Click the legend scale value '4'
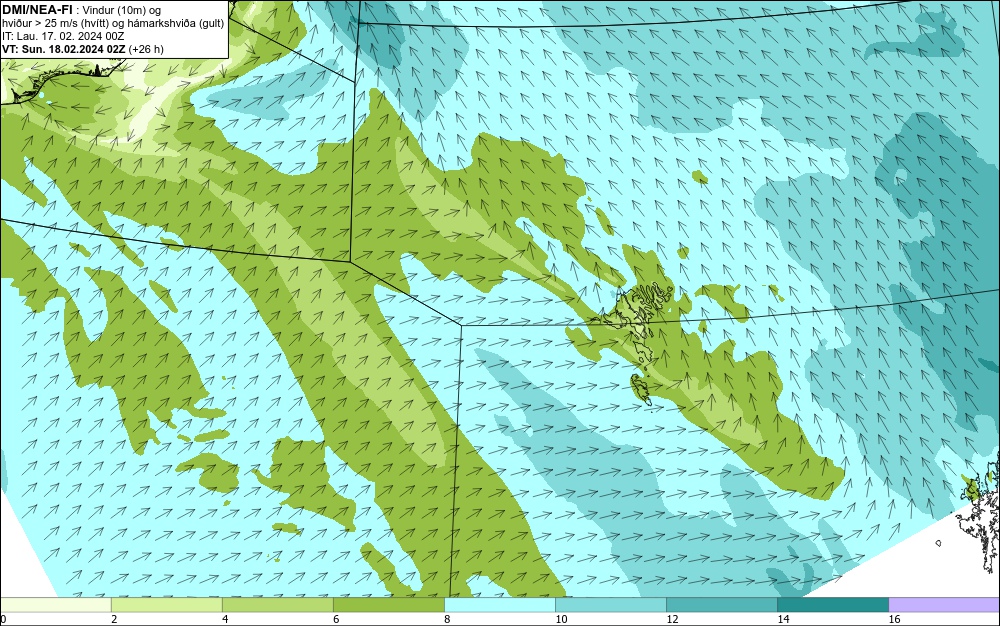This screenshot has height=626, width=1000. (225, 619)
